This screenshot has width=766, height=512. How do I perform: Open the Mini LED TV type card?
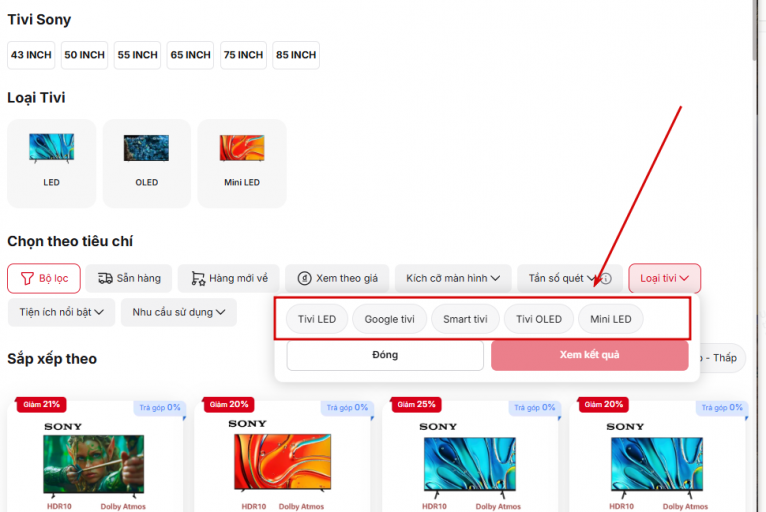tap(242, 164)
